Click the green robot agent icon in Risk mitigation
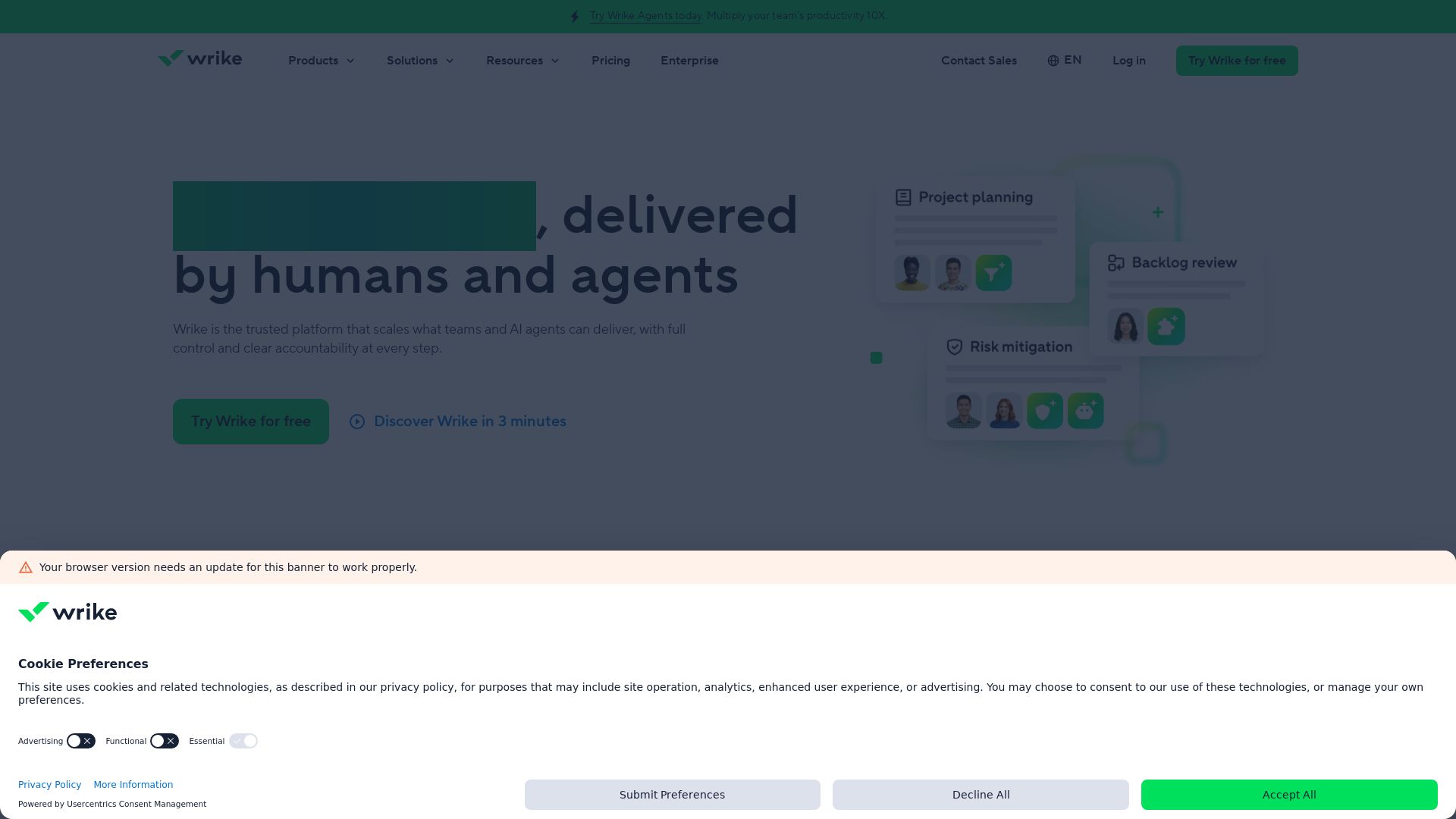The image size is (1456, 819). (x=1086, y=411)
